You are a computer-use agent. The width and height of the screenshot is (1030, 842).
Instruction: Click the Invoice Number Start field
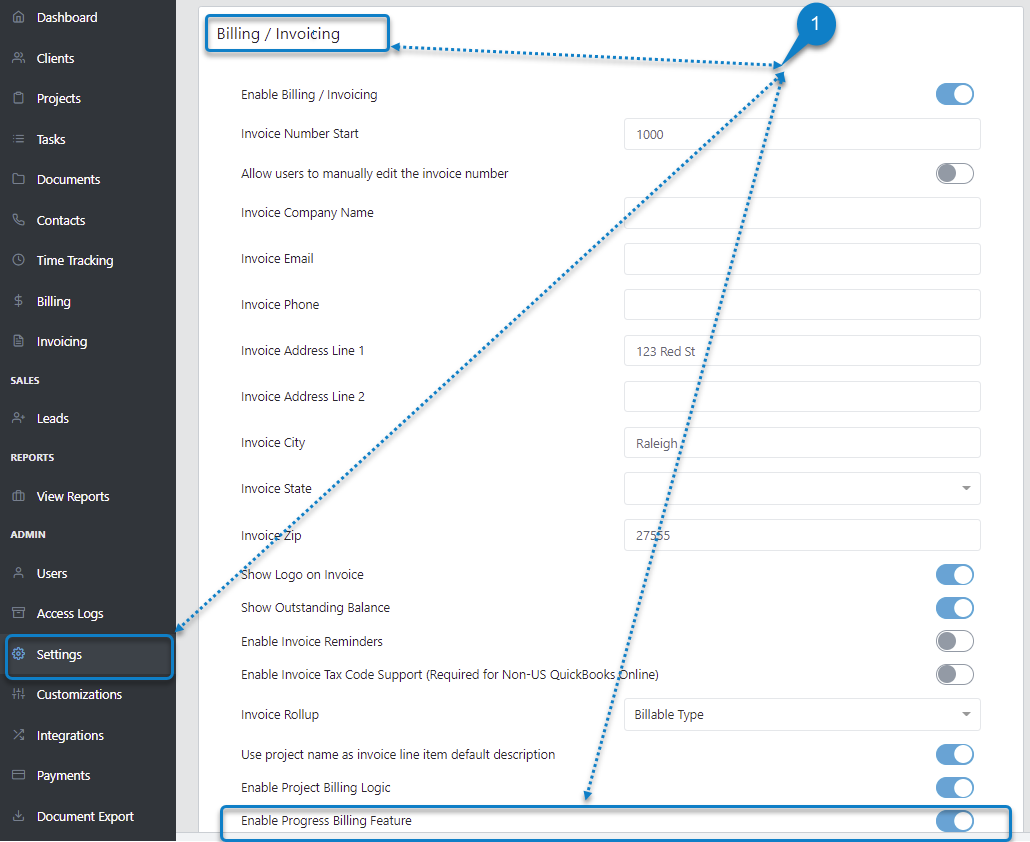tap(802, 133)
